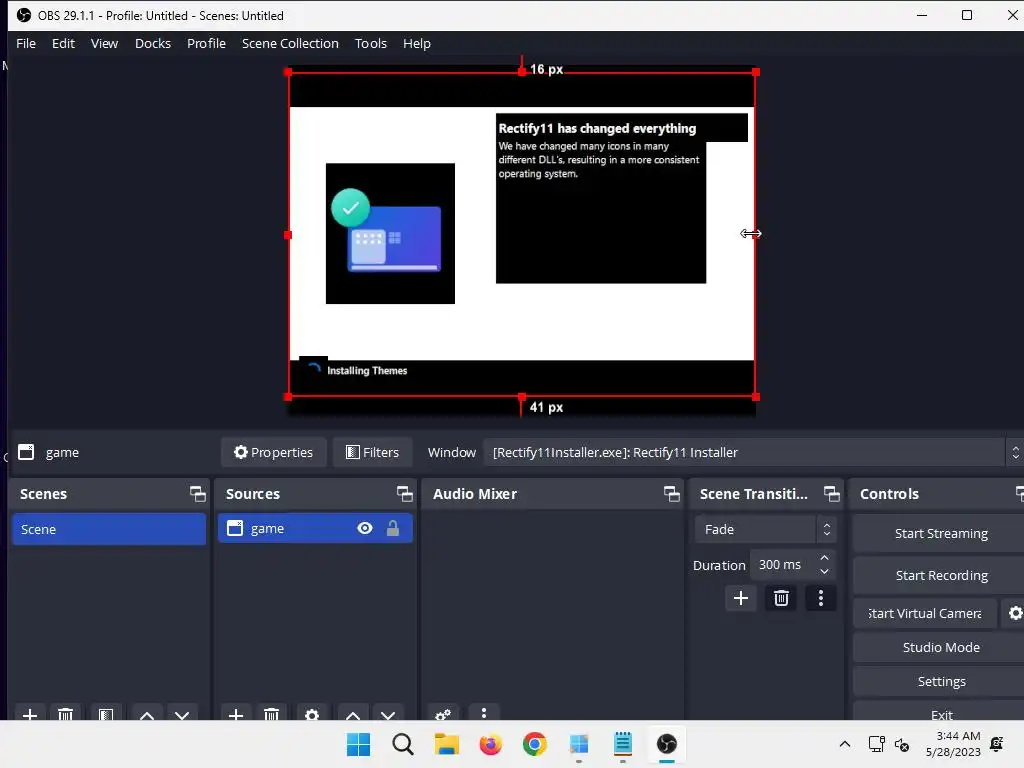Open the Fade transition dropdown
This screenshot has height=768, width=1024.
pyautogui.click(x=765, y=530)
